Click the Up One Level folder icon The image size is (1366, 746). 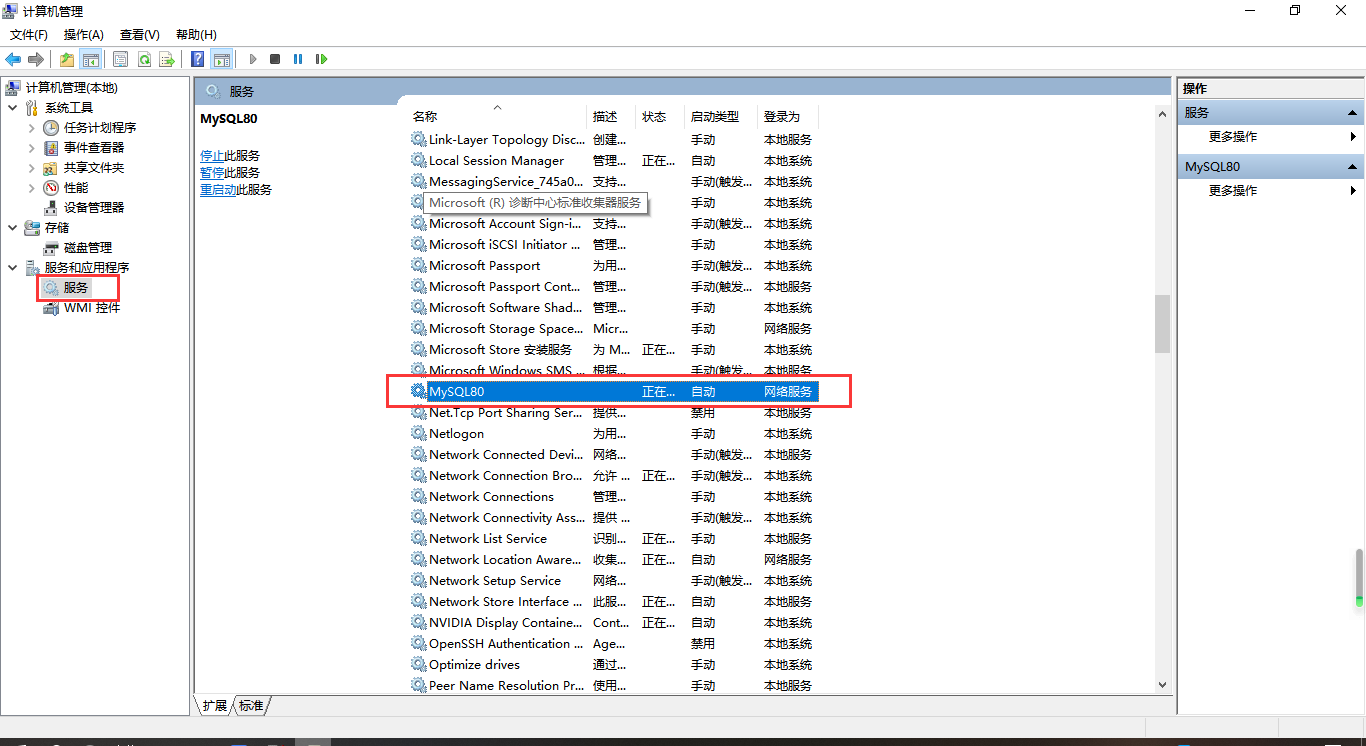pyautogui.click(x=67, y=59)
